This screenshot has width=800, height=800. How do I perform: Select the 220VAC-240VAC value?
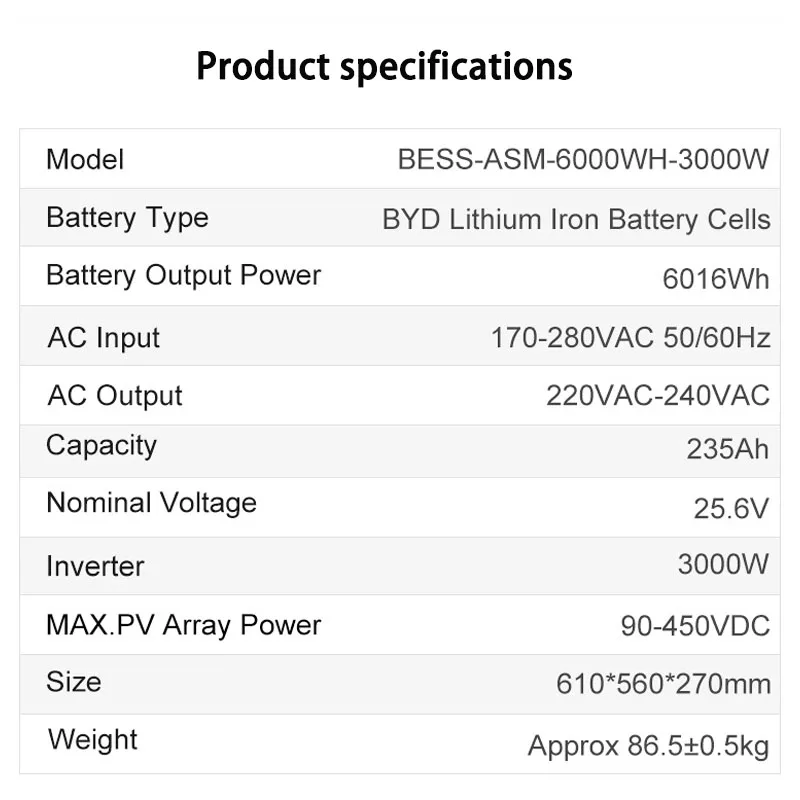(x=657, y=396)
